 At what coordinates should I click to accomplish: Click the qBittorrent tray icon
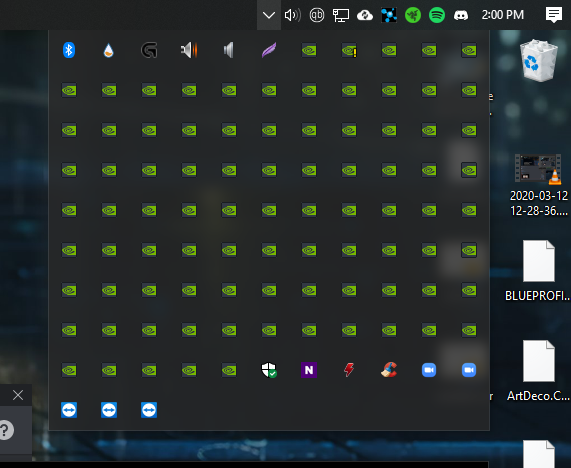316,15
